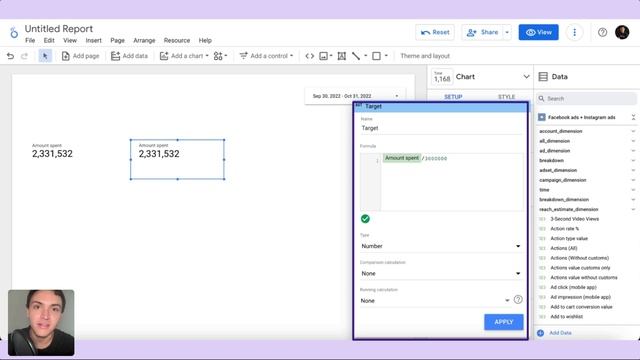Open the Running calculation dropdown

[435, 301]
